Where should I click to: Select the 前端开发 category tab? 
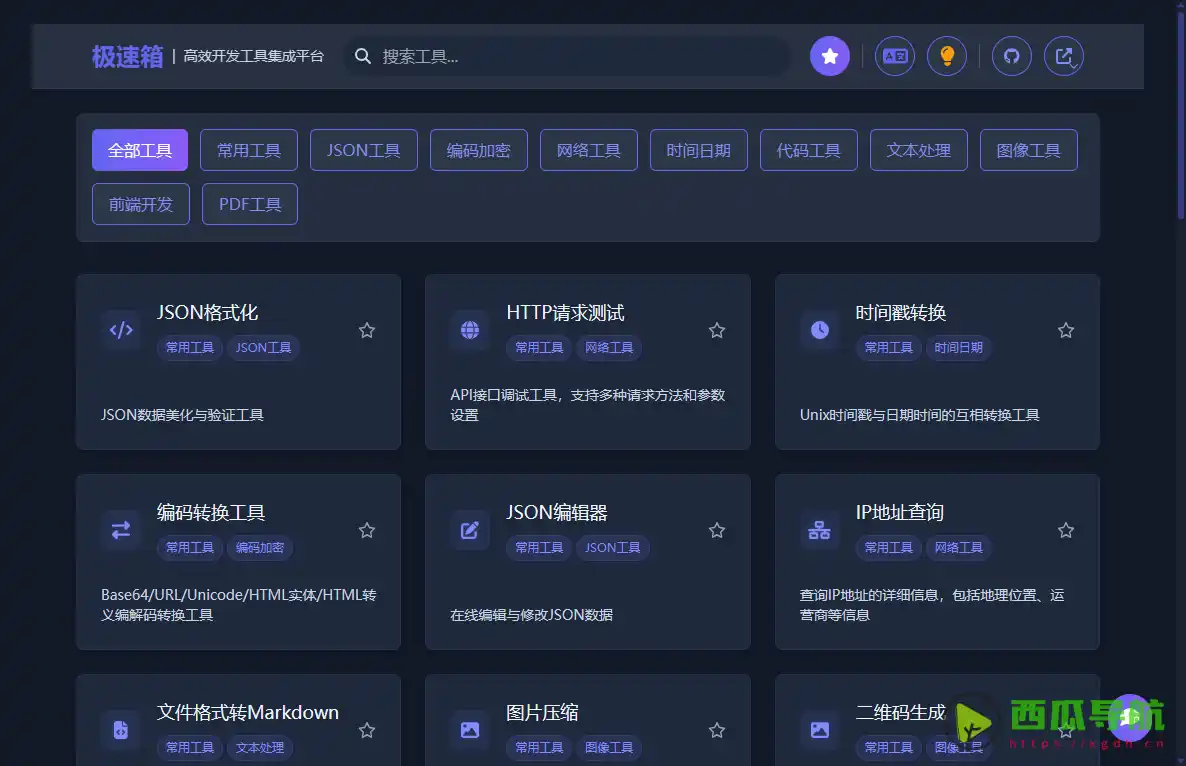click(x=141, y=204)
